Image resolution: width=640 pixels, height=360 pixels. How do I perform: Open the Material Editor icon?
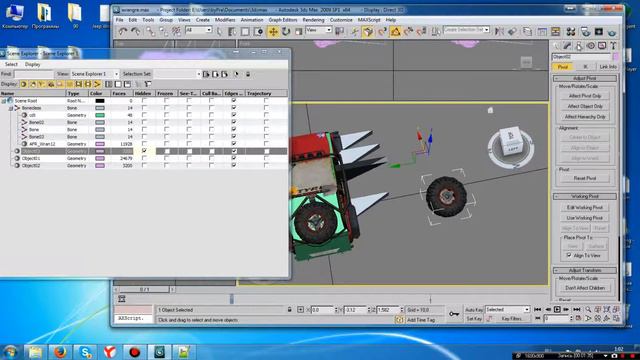(x=571, y=31)
